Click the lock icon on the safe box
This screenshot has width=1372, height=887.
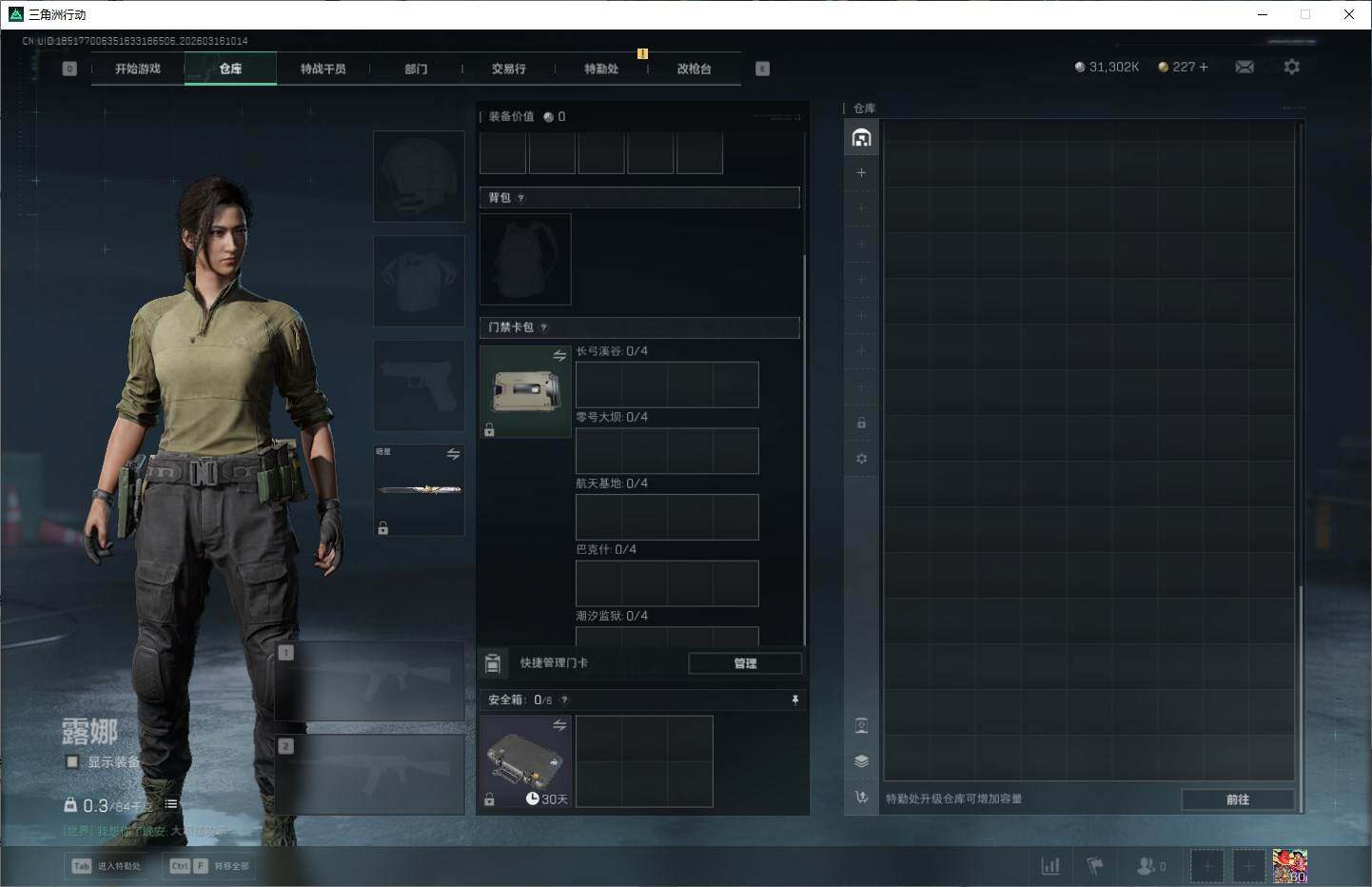(x=489, y=799)
